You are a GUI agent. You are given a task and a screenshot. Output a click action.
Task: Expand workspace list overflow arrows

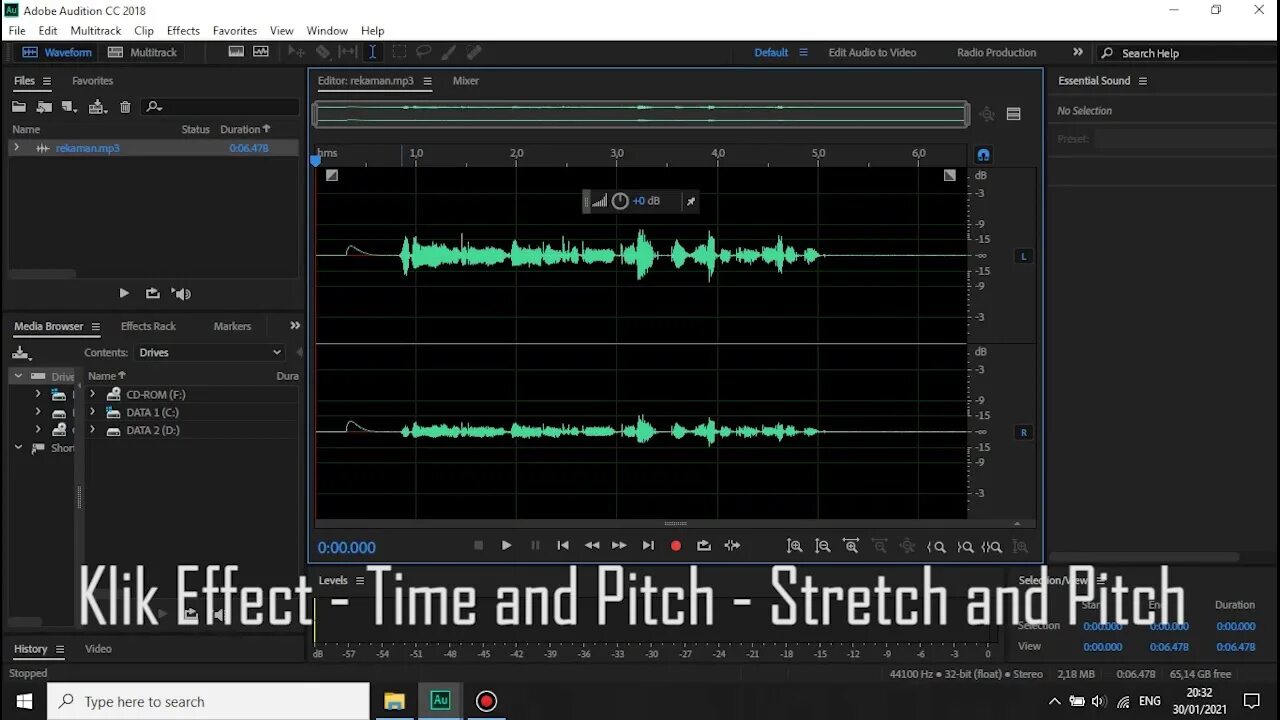click(1078, 52)
